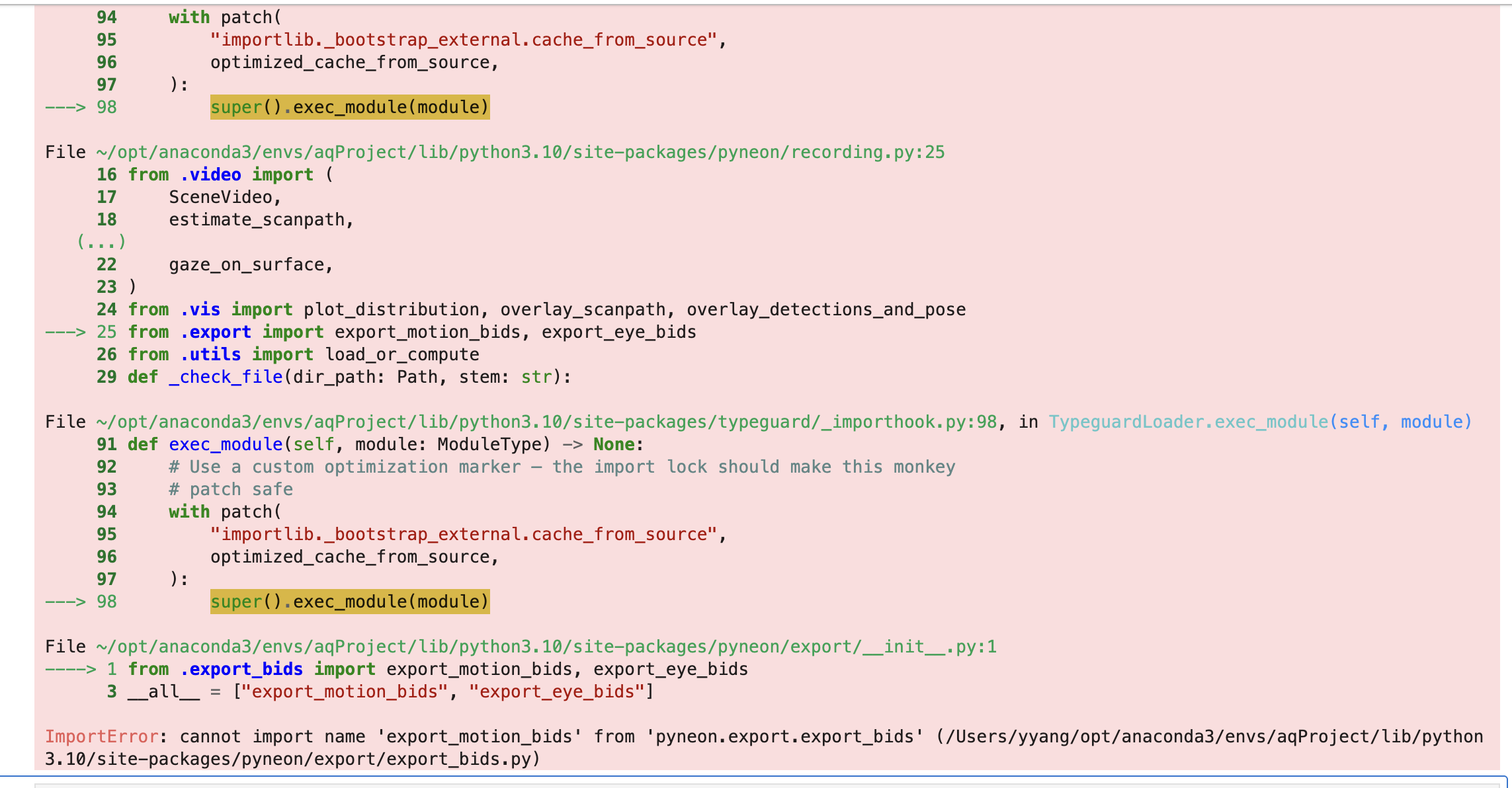Click the overlay_detections_and_pose import name
Screen dimensions: 1512x788
pyautogui.click(x=825, y=309)
